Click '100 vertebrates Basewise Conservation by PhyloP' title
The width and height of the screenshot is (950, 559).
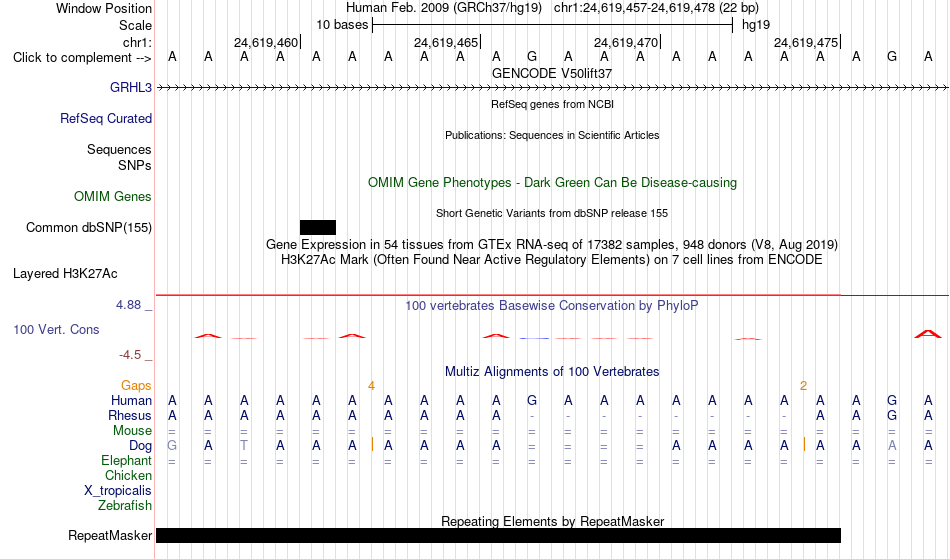[552, 305]
